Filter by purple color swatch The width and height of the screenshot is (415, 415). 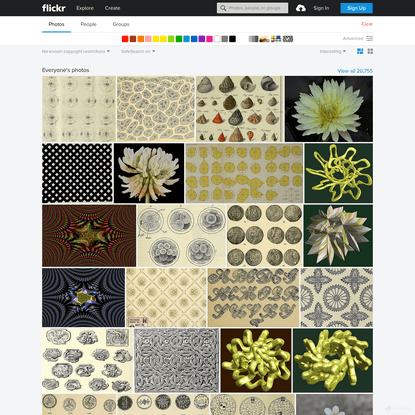202,39
